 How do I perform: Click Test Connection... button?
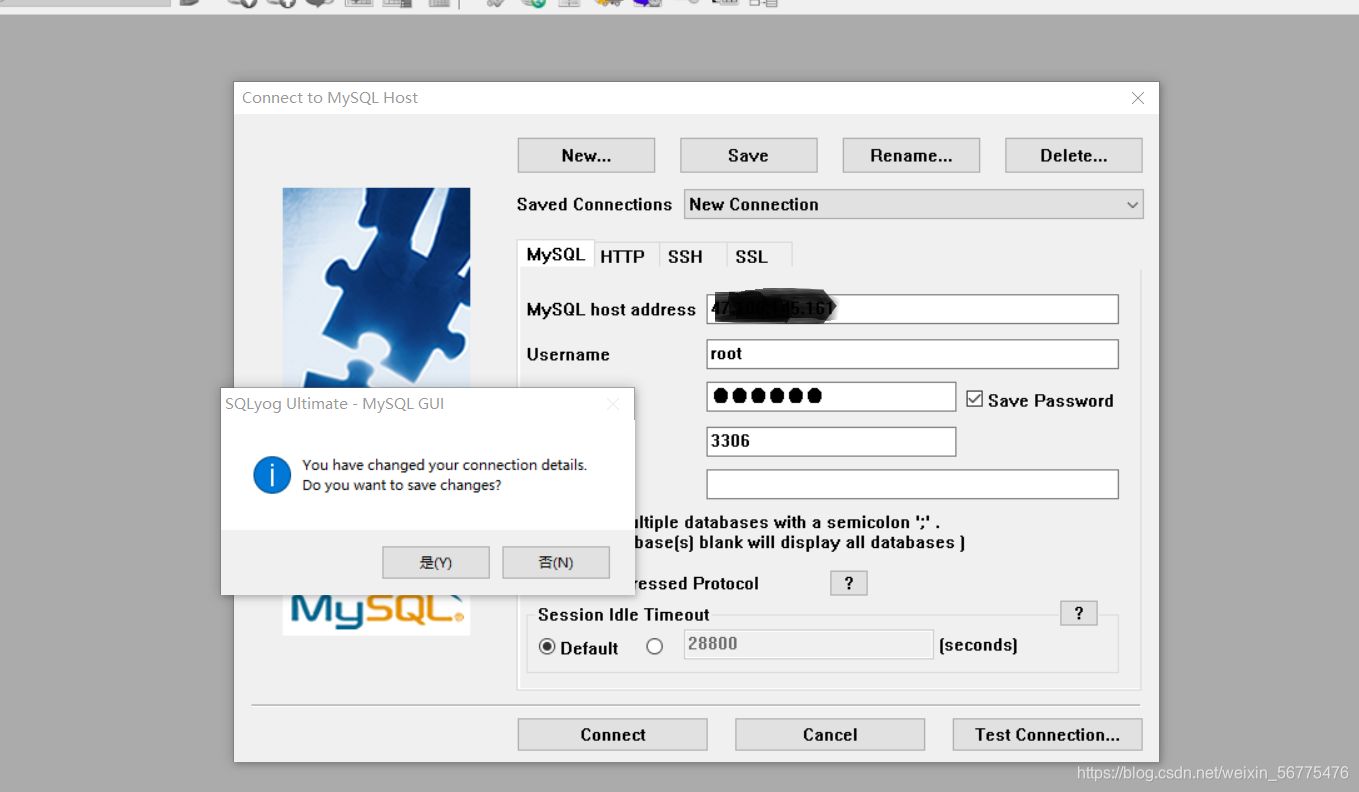1047,735
